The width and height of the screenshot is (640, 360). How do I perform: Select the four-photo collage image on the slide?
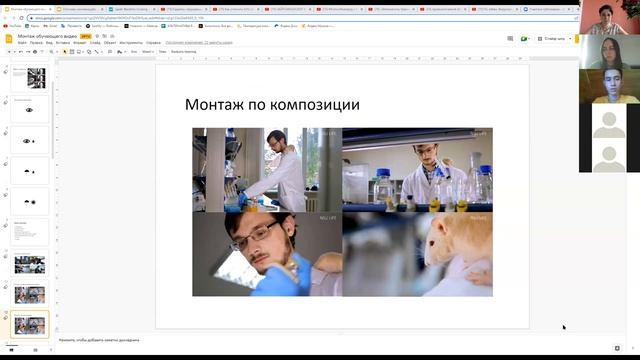point(342,212)
